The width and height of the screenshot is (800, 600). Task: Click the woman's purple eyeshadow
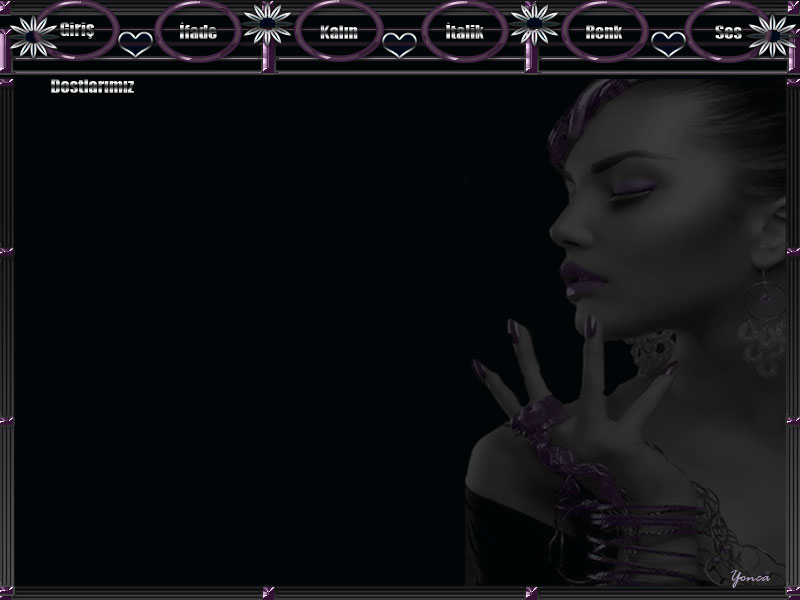tap(628, 186)
